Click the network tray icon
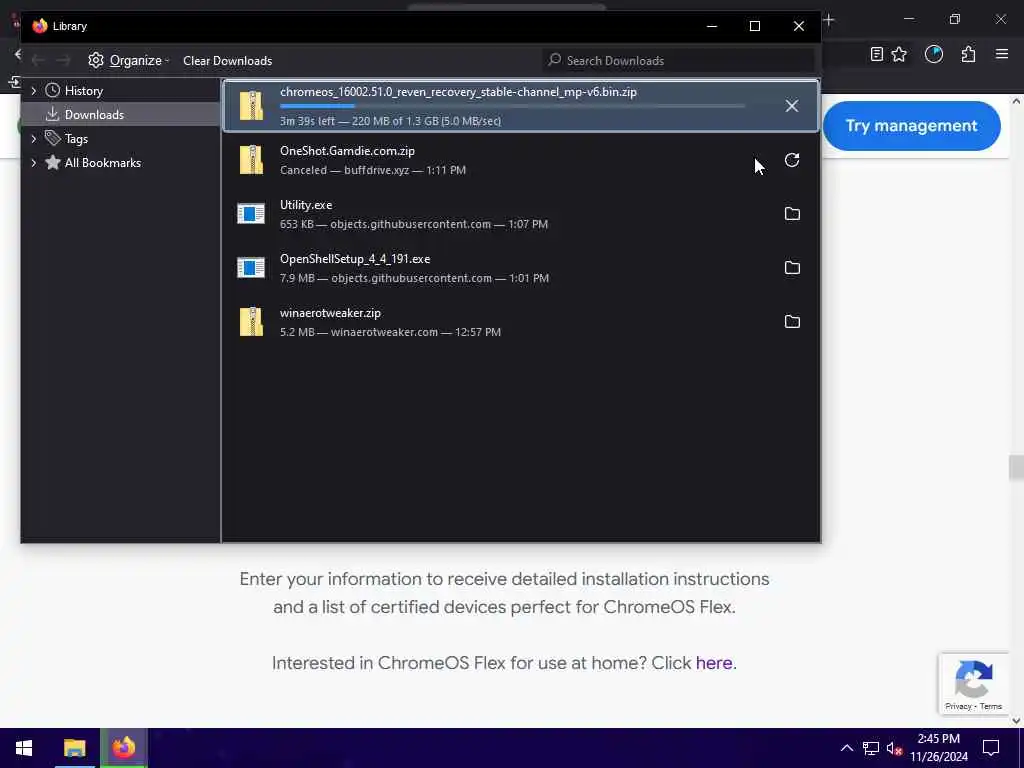The image size is (1024, 768). click(x=871, y=748)
